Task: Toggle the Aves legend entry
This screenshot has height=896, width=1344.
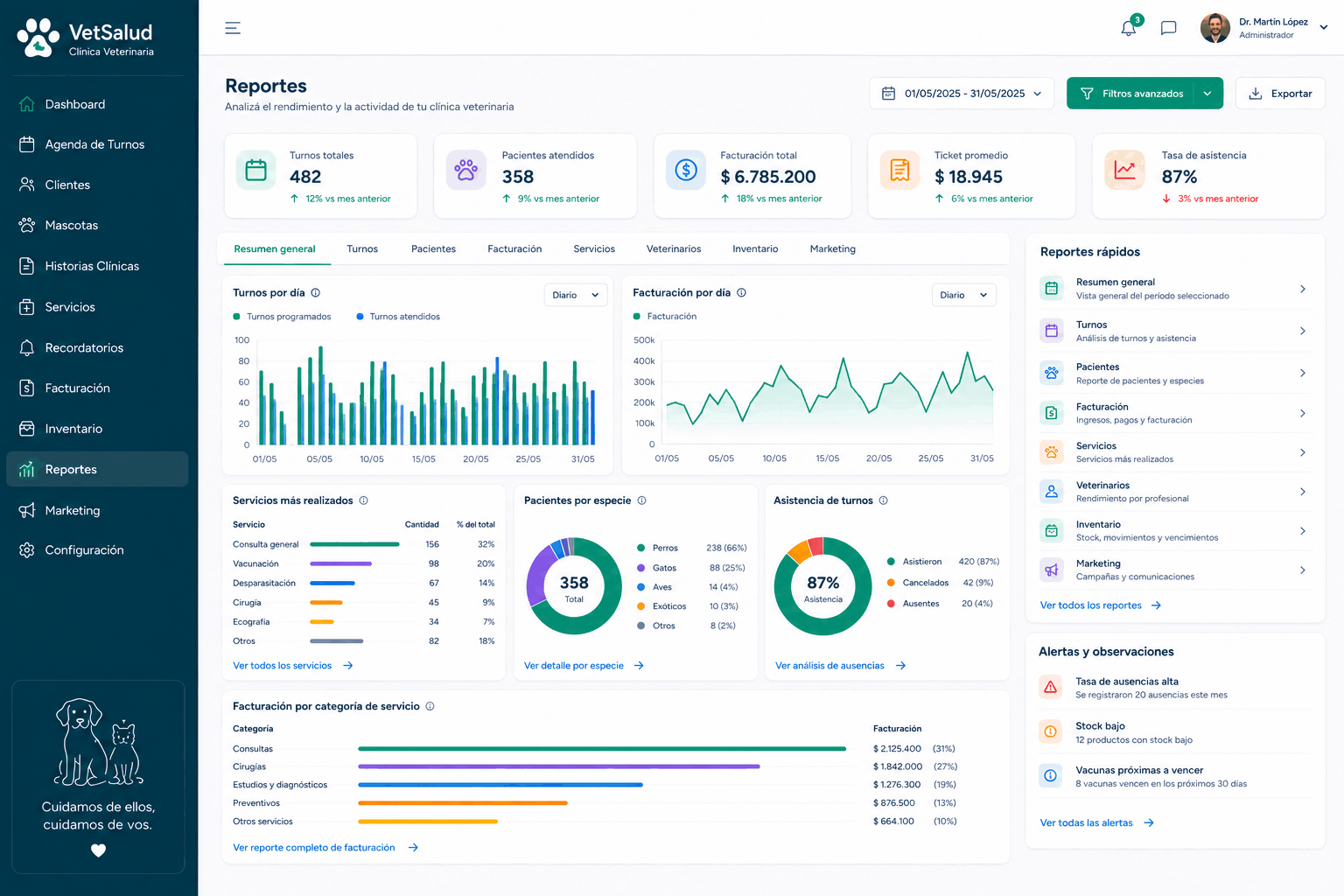Action: pyautogui.click(x=654, y=587)
